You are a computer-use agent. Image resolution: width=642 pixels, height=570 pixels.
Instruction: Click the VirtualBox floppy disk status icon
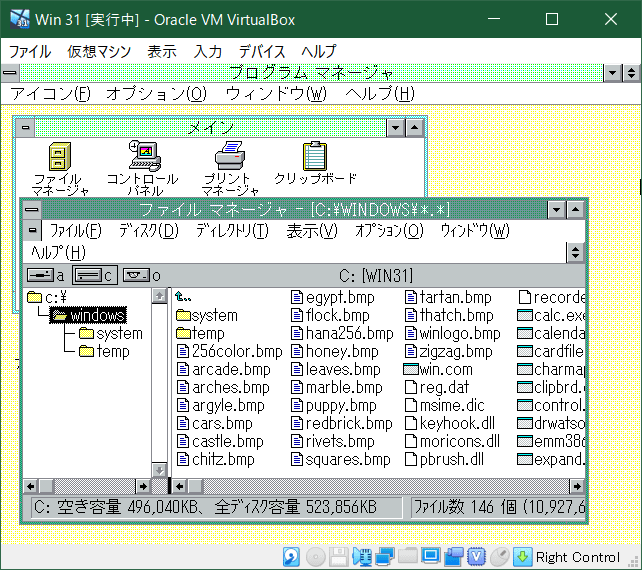339,557
